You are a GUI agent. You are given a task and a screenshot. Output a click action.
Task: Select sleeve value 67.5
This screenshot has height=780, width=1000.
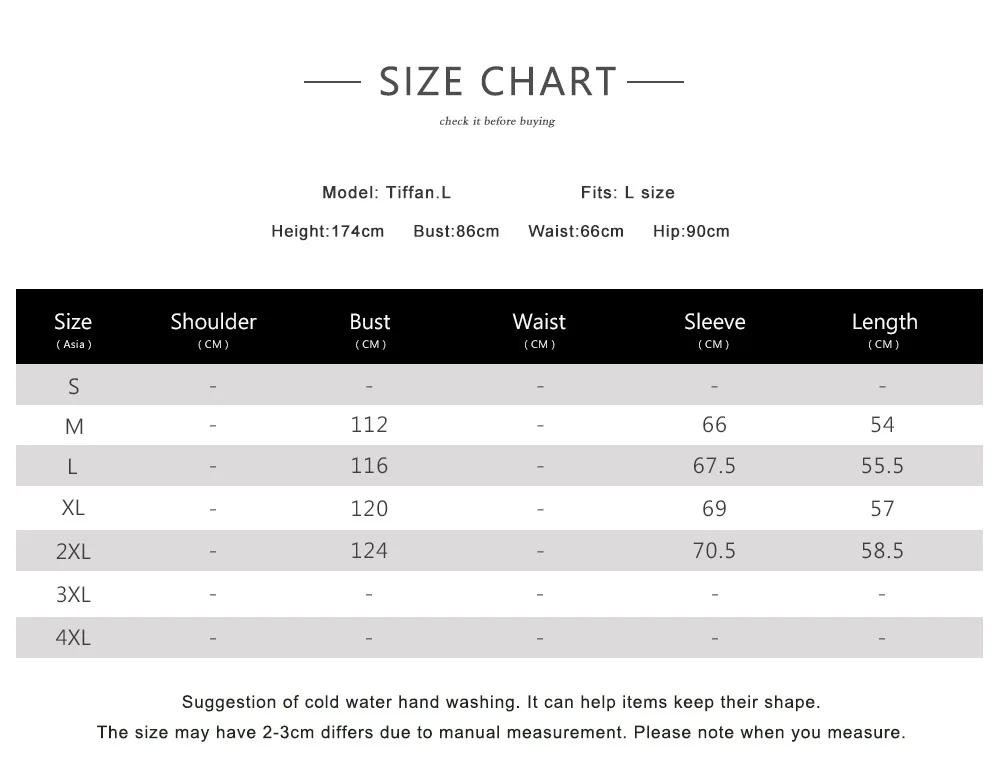coord(714,466)
